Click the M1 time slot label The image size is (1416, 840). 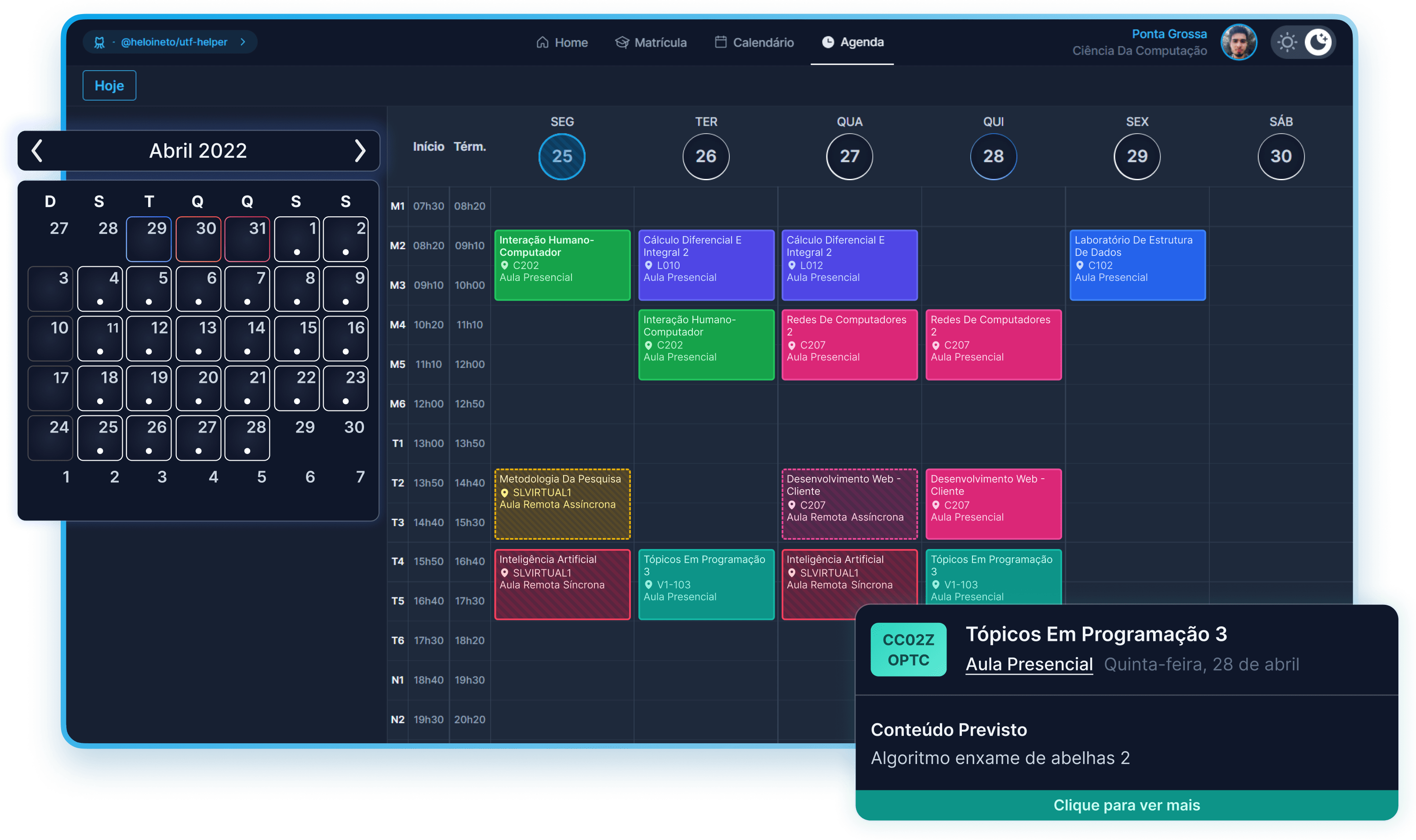[x=397, y=206]
